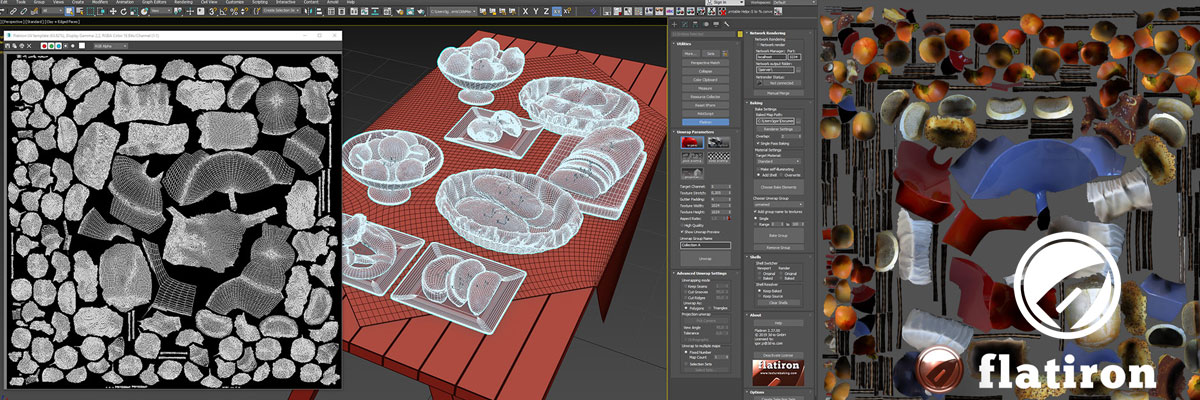Click the utilities Configure Button Sets icon
The image size is (1200, 400).
(725, 53)
